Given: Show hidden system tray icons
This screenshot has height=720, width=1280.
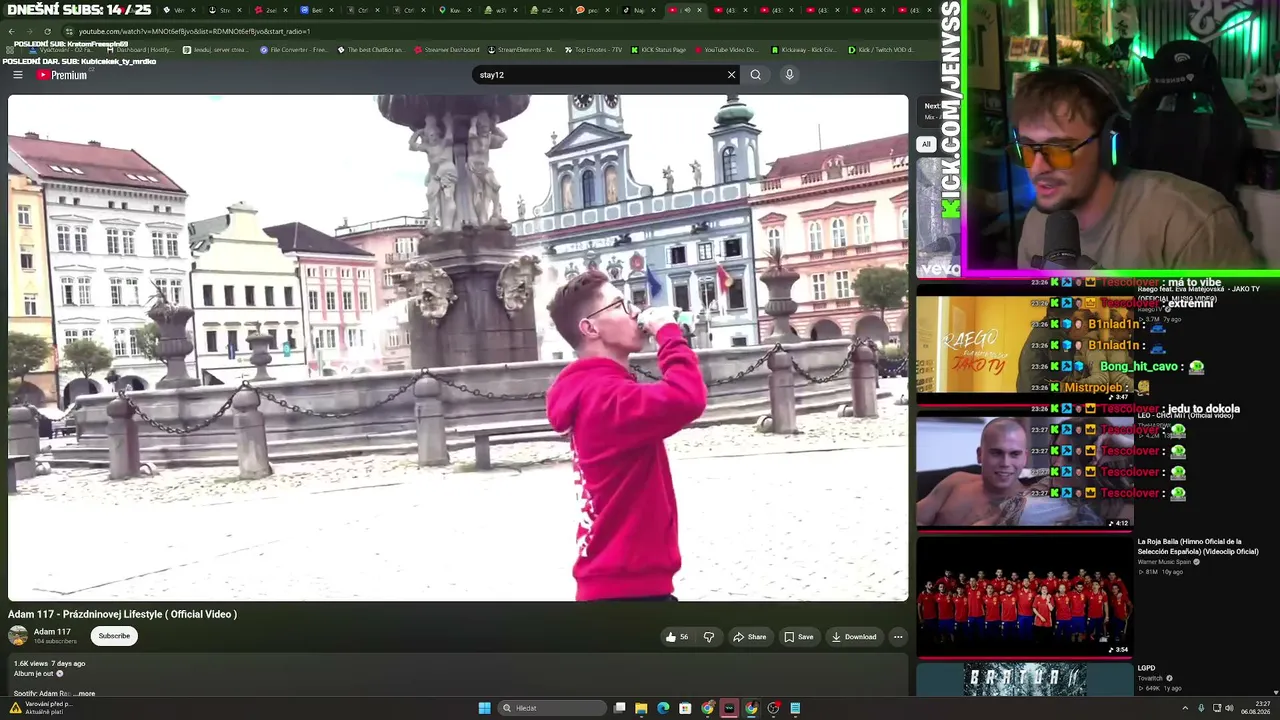Looking at the screenshot, I should coord(1185,708).
